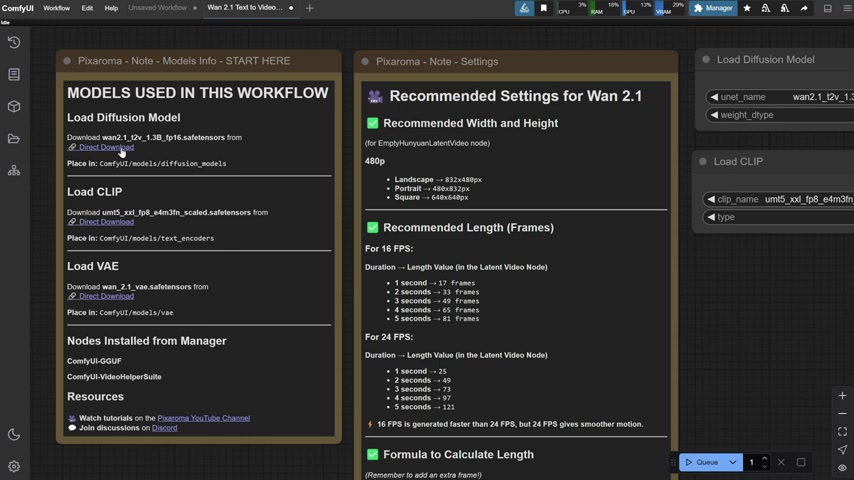The width and height of the screenshot is (854, 480).
Task: Toggle dark theme with moon icon
Action: pyautogui.click(x=14, y=434)
